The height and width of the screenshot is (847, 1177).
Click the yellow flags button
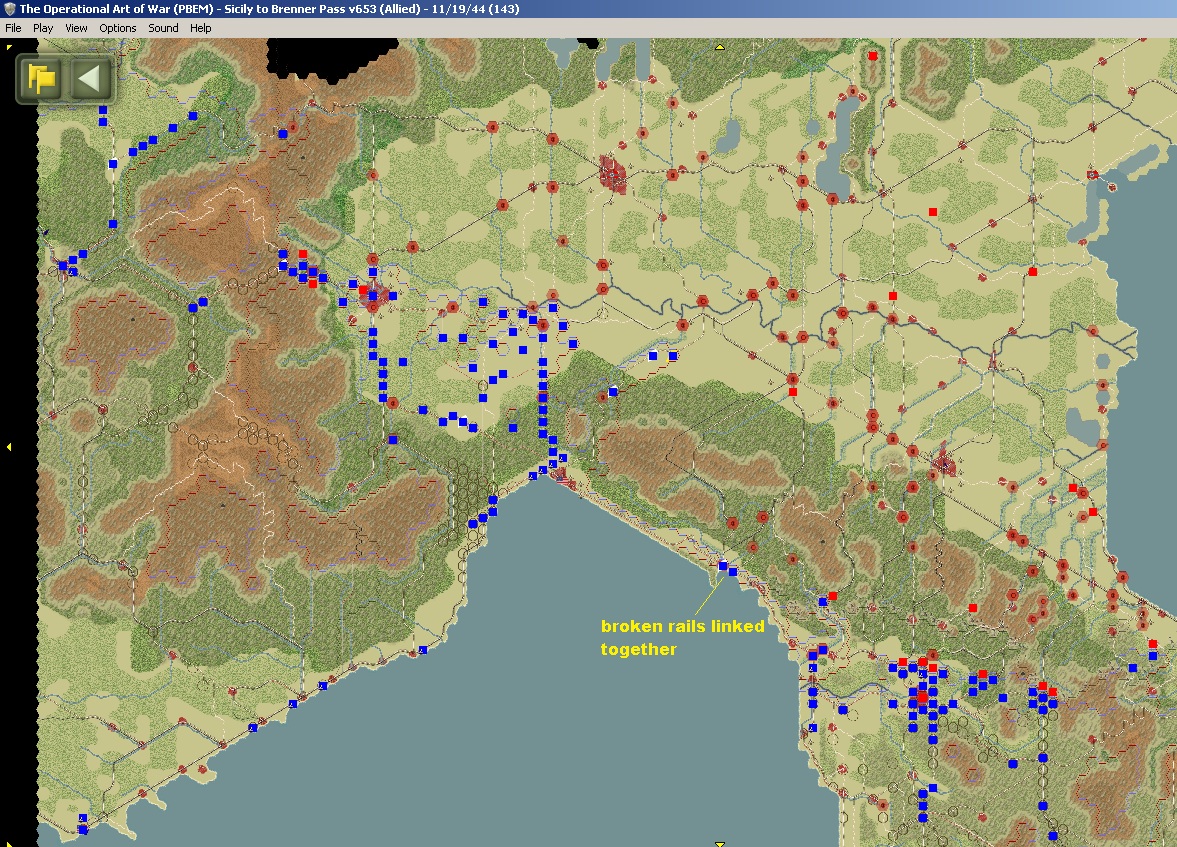pyautogui.click(x=41, y=78)
